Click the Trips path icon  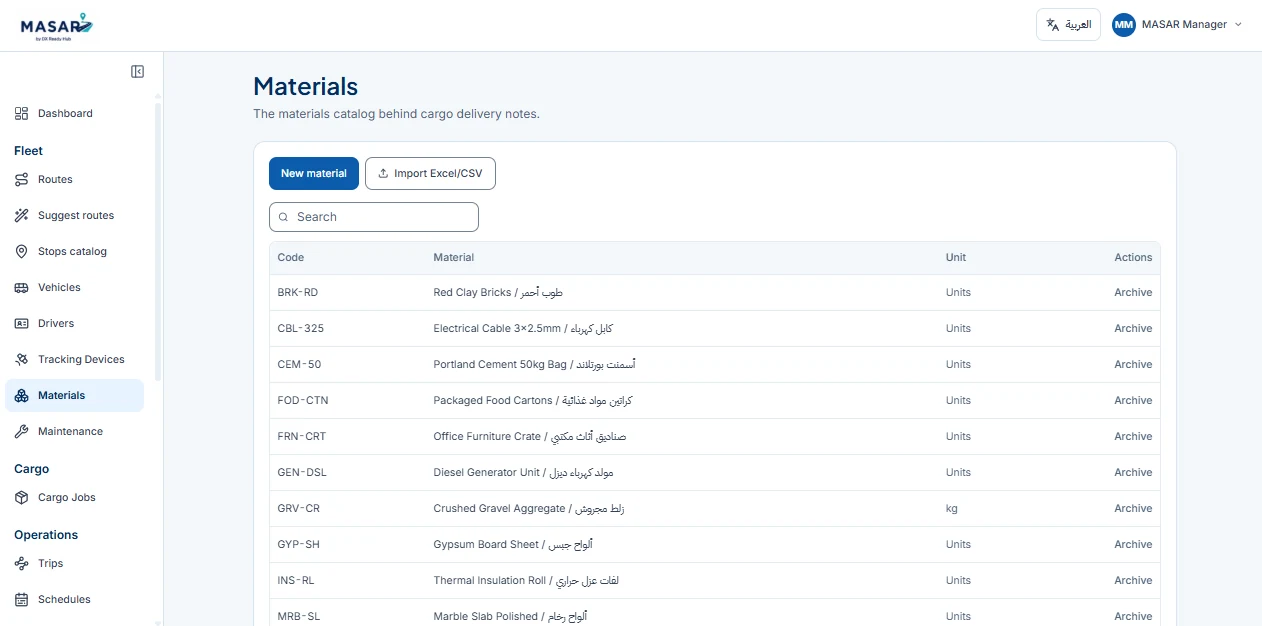[x=22, y=564]
